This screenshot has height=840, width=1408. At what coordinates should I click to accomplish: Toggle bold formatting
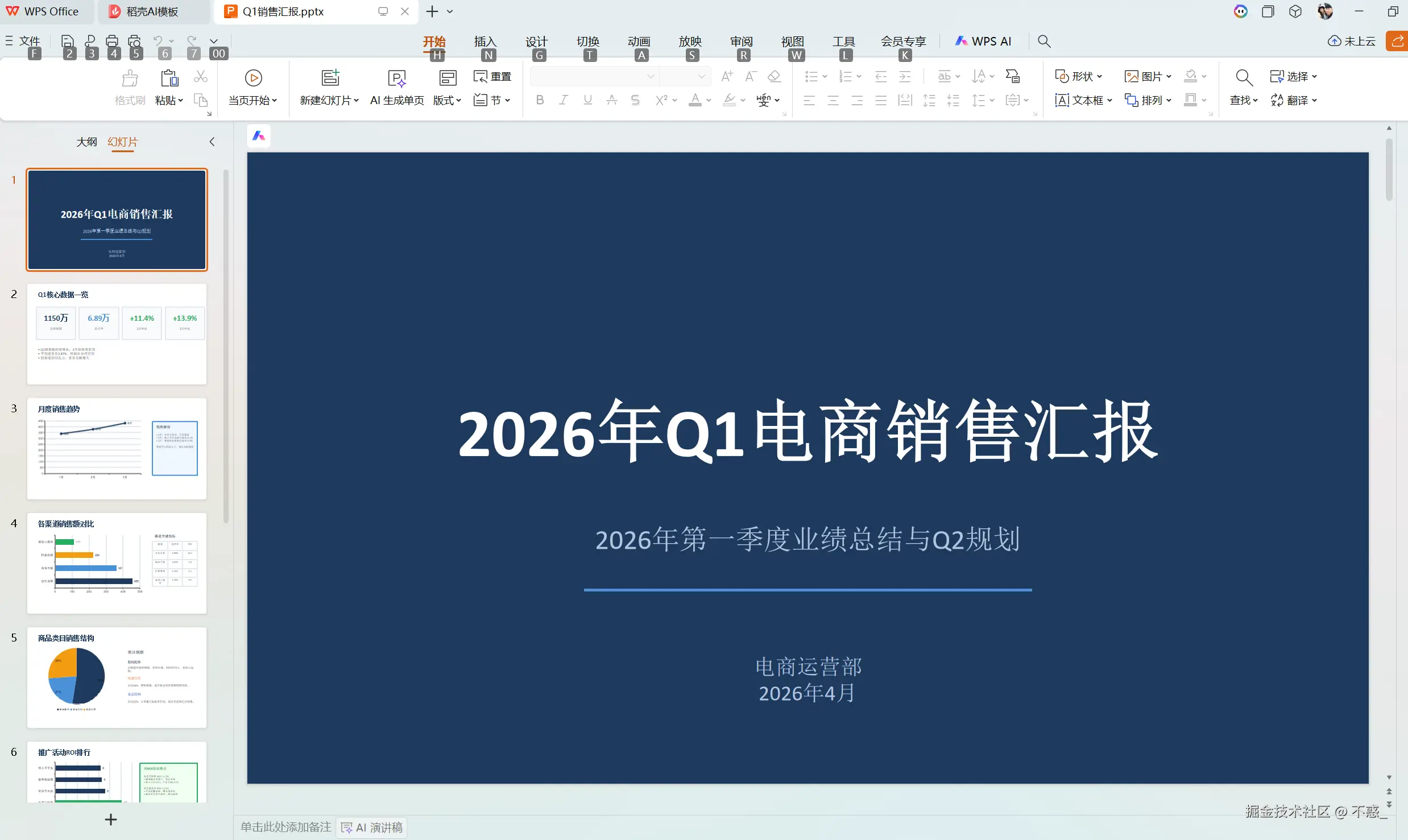click(540, 100)
